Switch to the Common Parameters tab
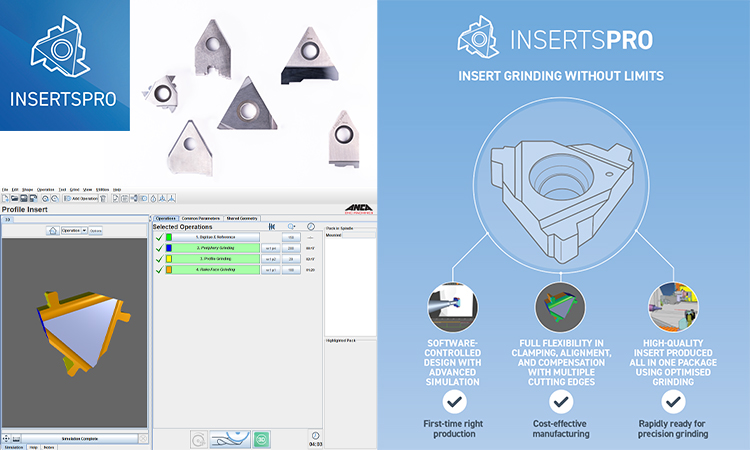The image size is (750, 450). (x=202, y=217)
